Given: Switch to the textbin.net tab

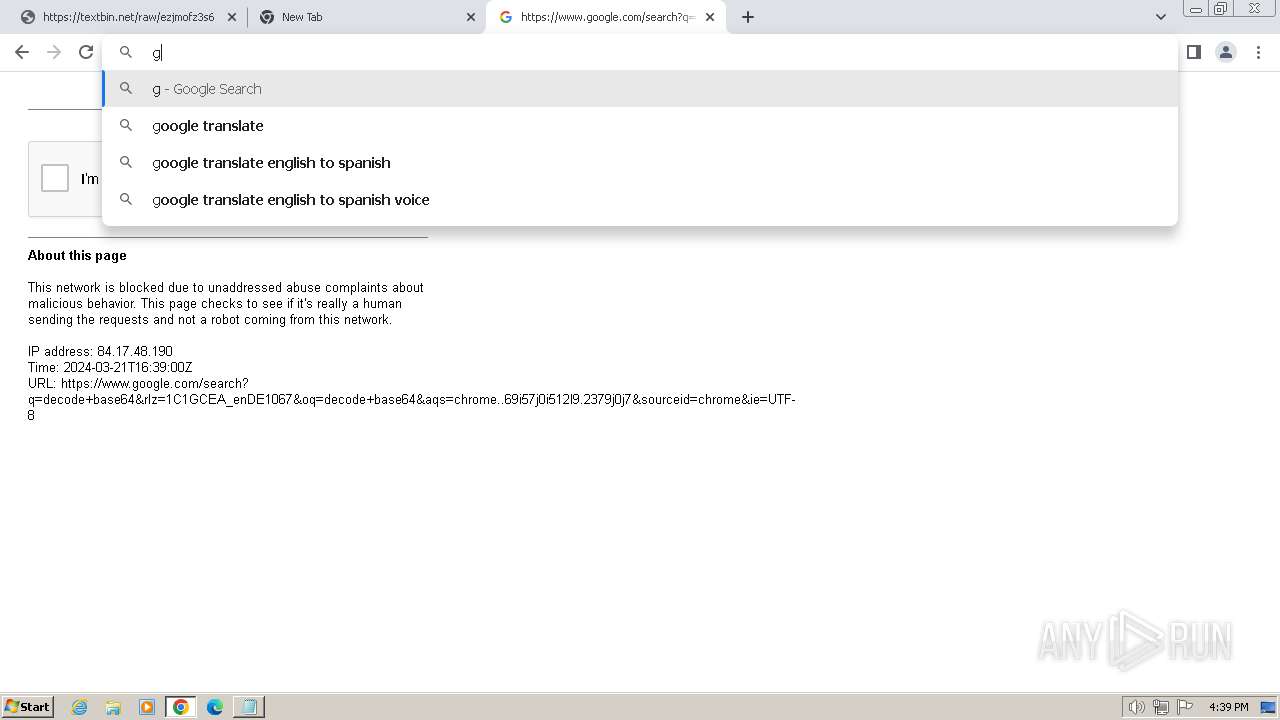Looking at the screenshot, I should point(128,17).
